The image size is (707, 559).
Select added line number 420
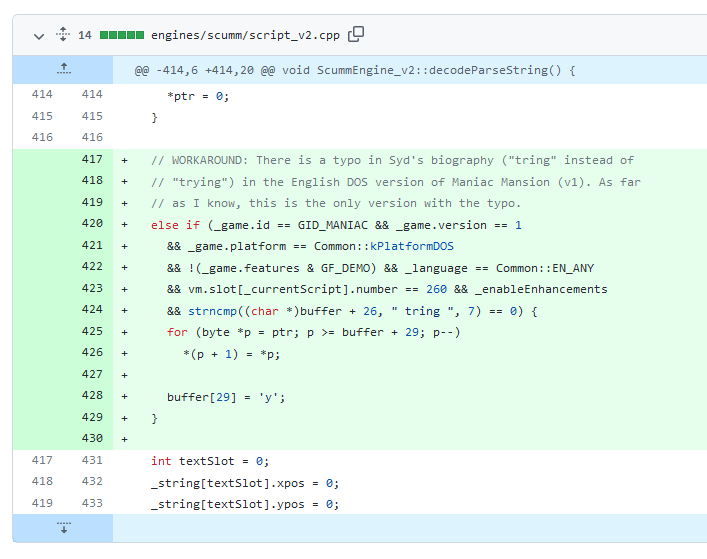[x=92, y=225]
